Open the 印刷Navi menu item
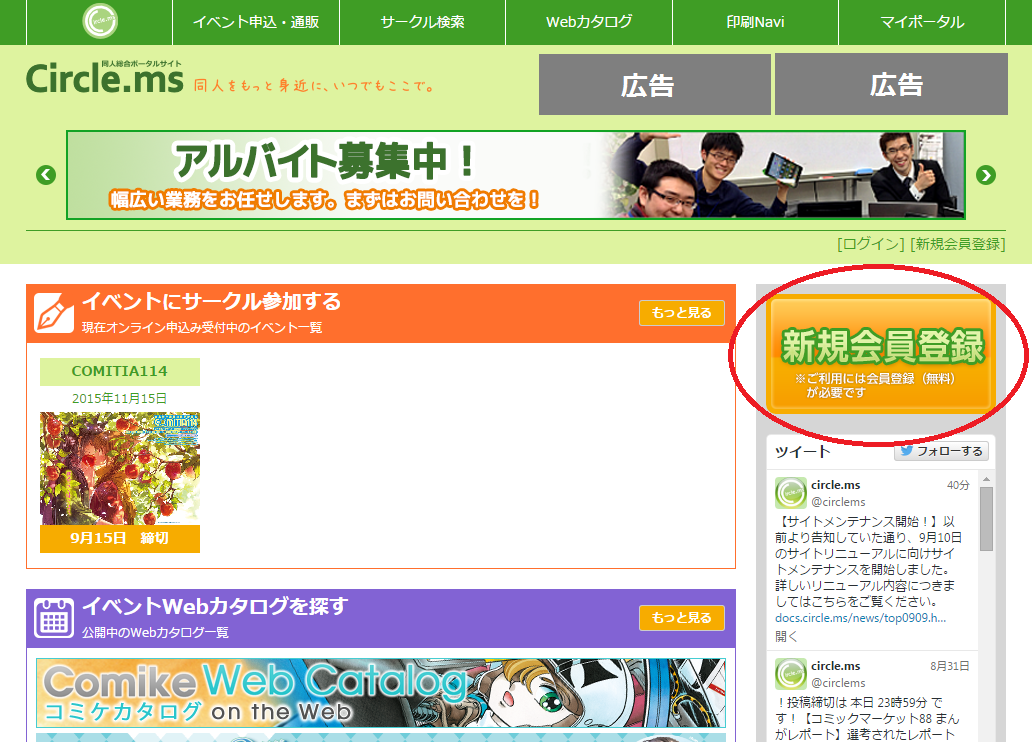 point(756,22)
